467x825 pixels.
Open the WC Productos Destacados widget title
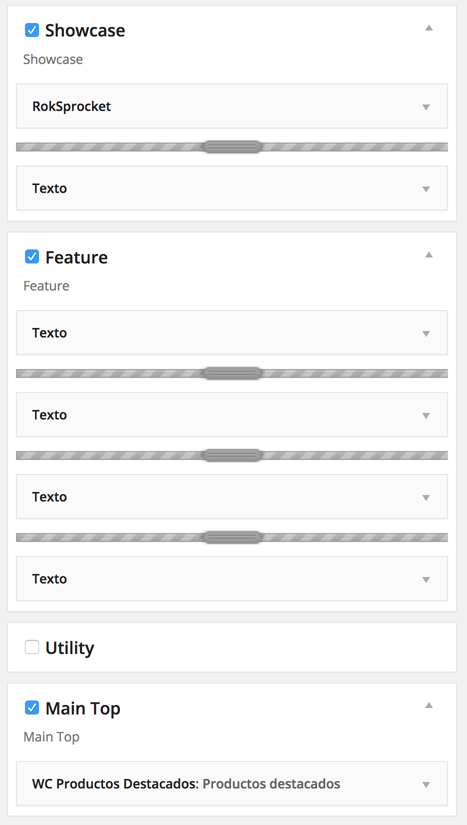(114, 783)
